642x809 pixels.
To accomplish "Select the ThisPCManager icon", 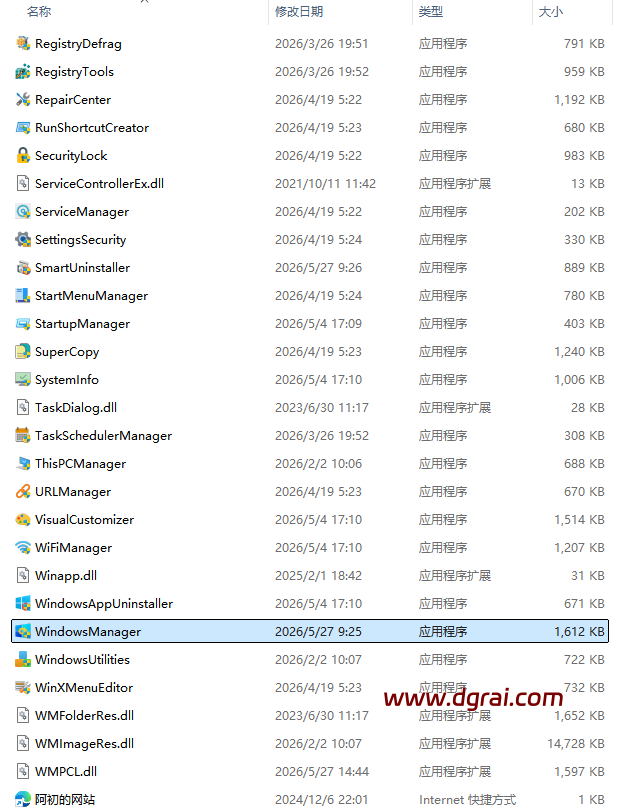I will pos(23,463).
